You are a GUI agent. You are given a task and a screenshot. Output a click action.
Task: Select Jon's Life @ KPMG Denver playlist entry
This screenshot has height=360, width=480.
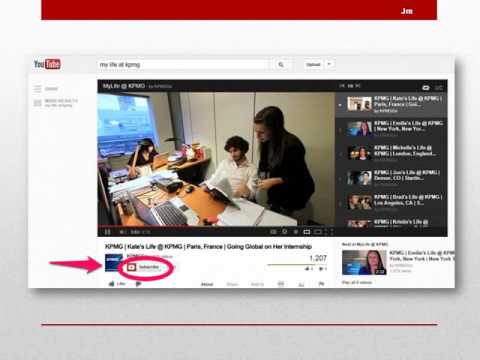(x=391, y=178)
